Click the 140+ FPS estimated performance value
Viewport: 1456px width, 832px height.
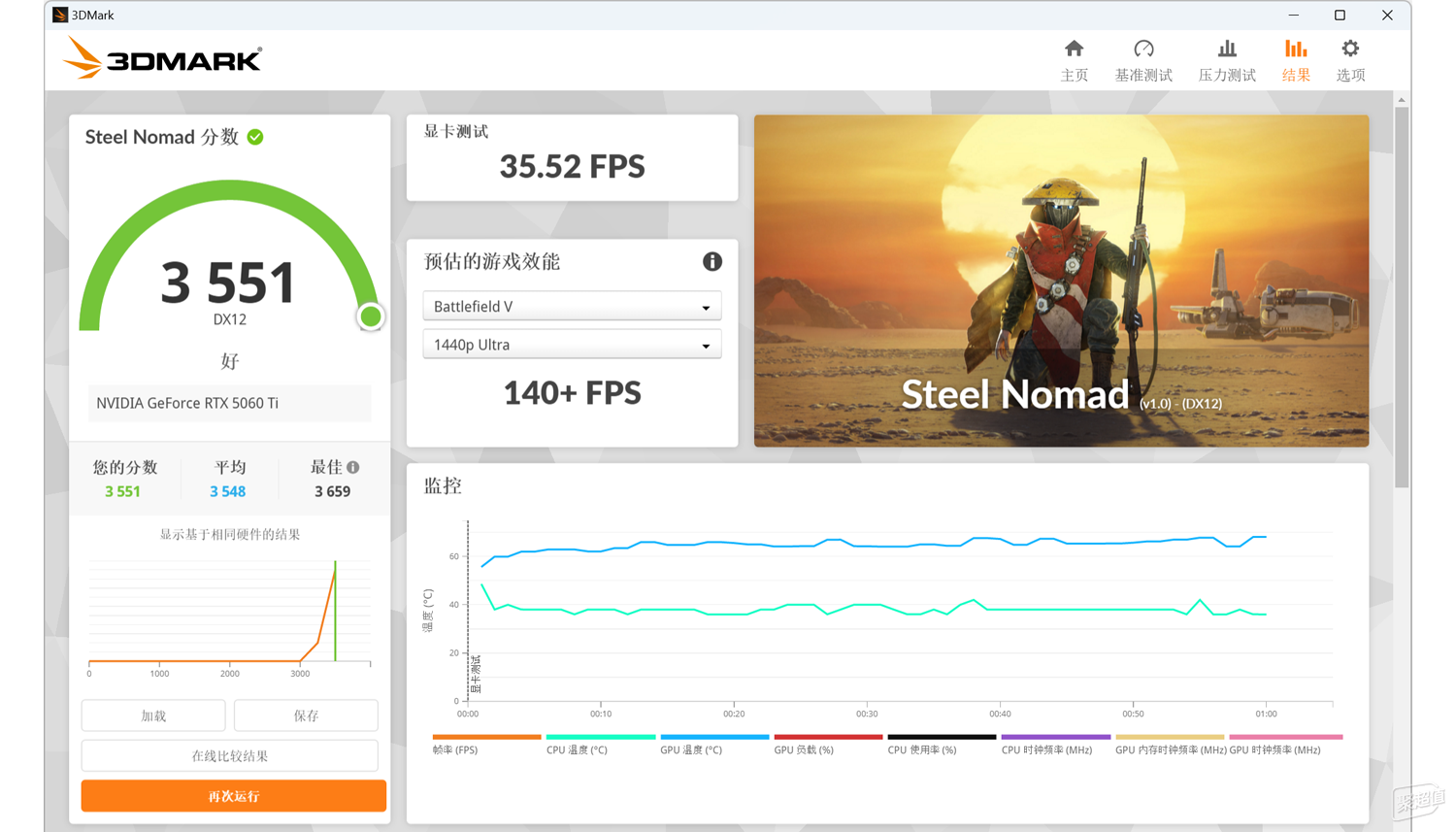[x=572, y=393]
